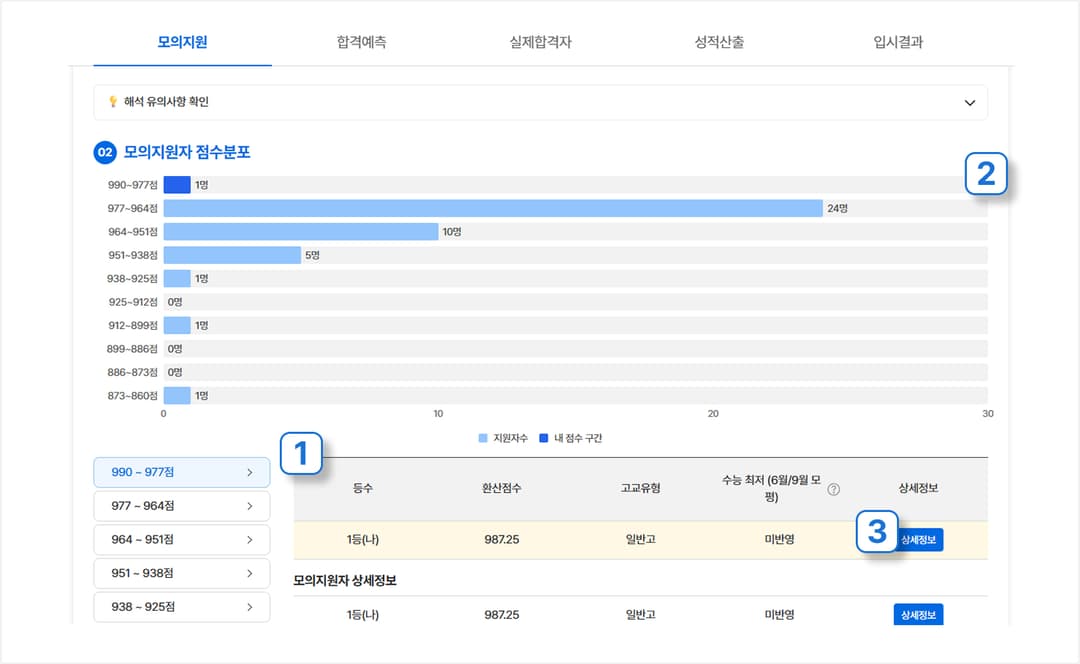The image size is (1080, 664).
Task: Click 일반고 in the highlighted row
Action: pos(641,539)
